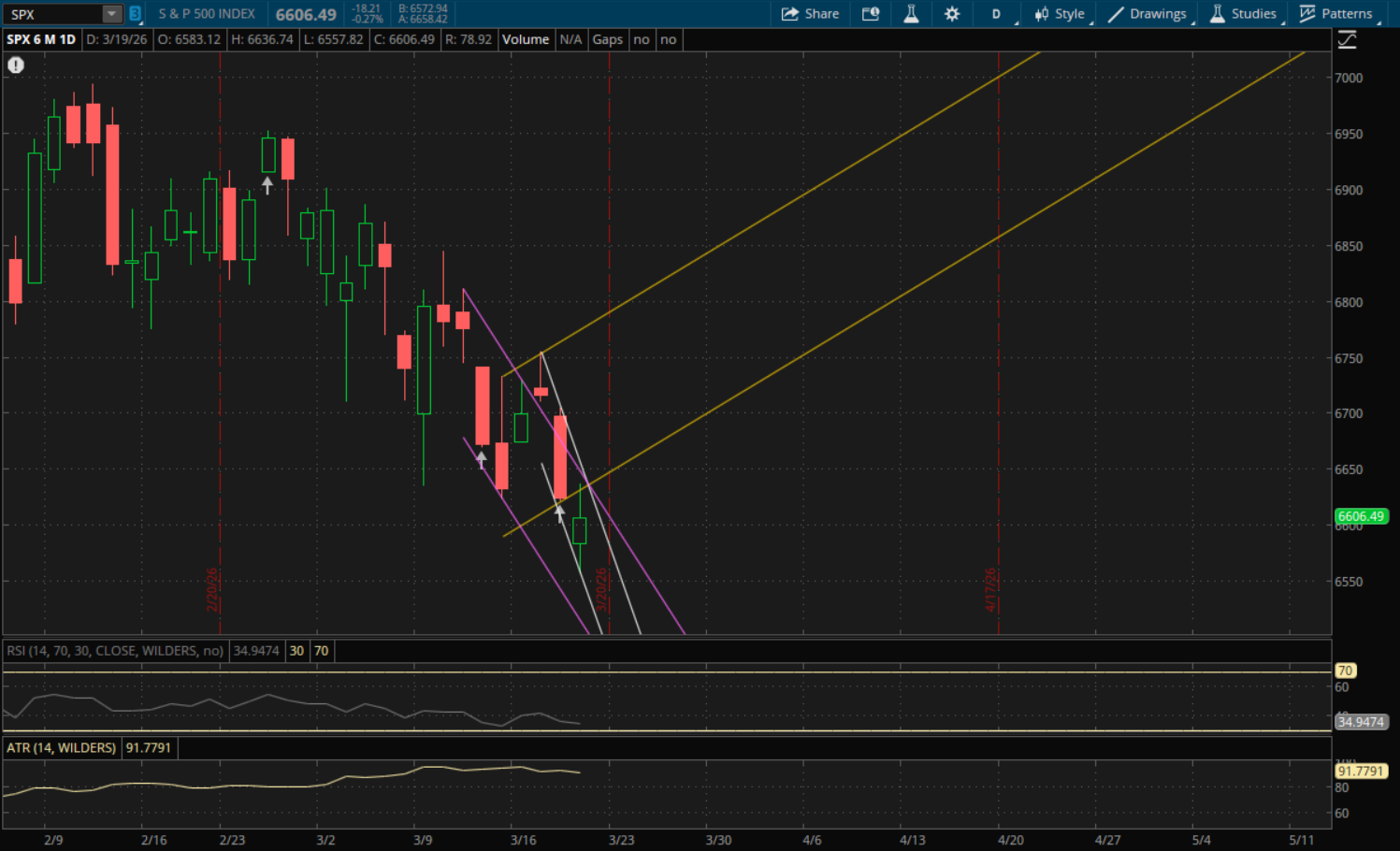
Task: Click the RSI study title label
Action: click(x=115, y=651)
